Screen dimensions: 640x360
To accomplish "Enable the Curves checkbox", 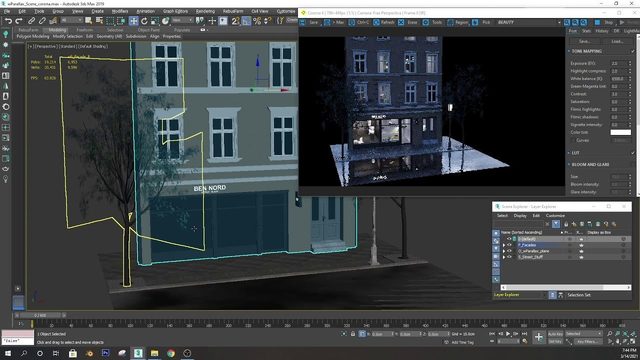I will click(x=572, y=140).
